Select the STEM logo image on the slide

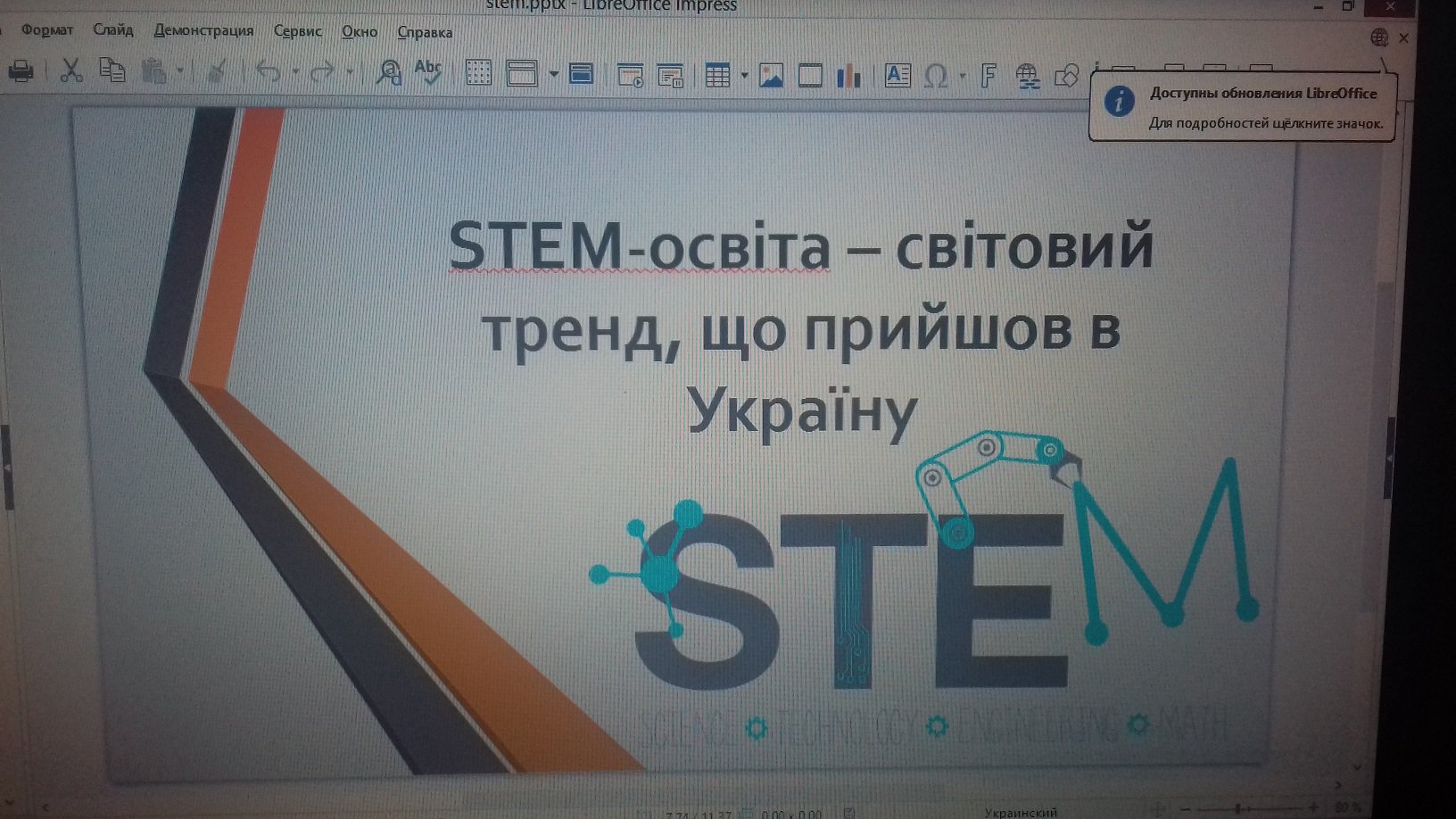pyautogui.click(x=923, y=589)
